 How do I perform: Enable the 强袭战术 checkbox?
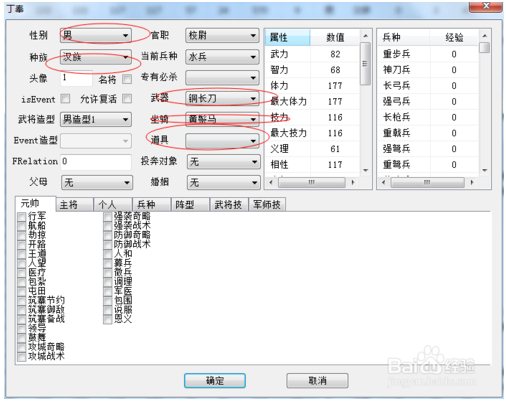108,226
